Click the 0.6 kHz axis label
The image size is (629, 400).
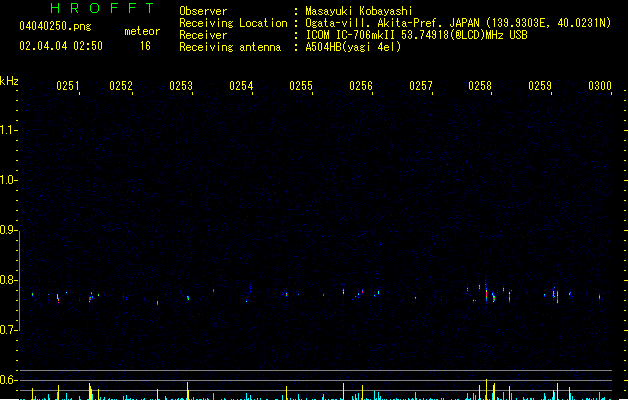(x=7, y=380)
